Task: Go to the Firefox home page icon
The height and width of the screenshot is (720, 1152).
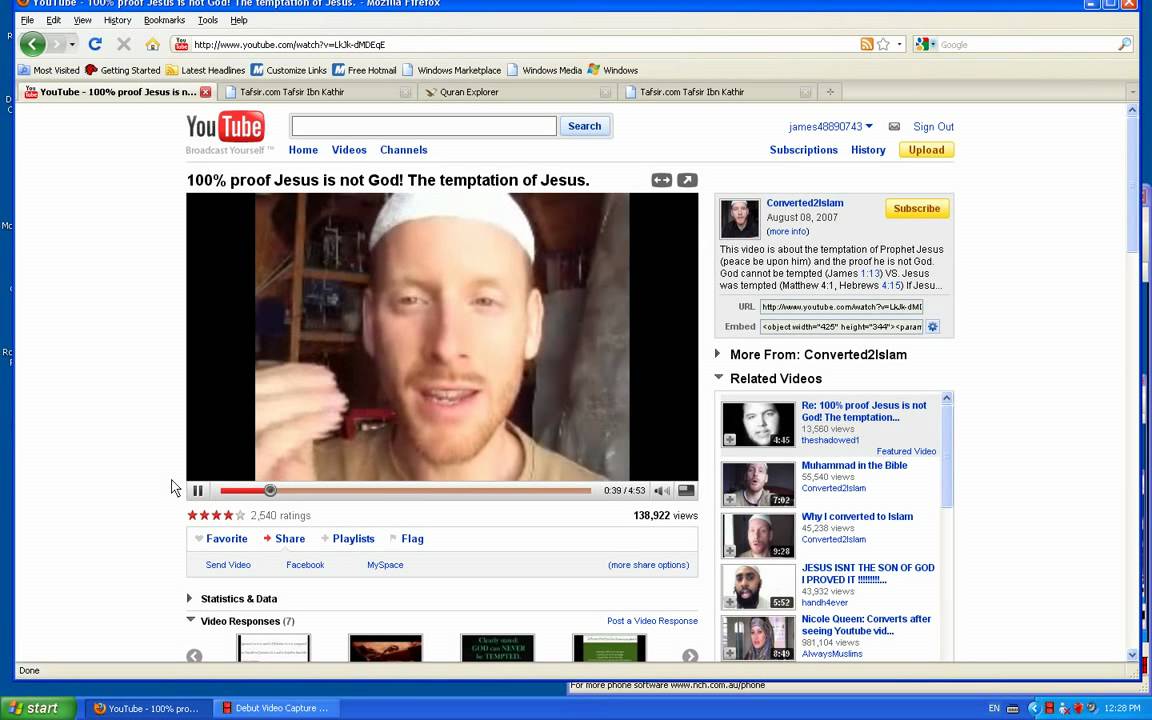Action: [x=152, y=45]
